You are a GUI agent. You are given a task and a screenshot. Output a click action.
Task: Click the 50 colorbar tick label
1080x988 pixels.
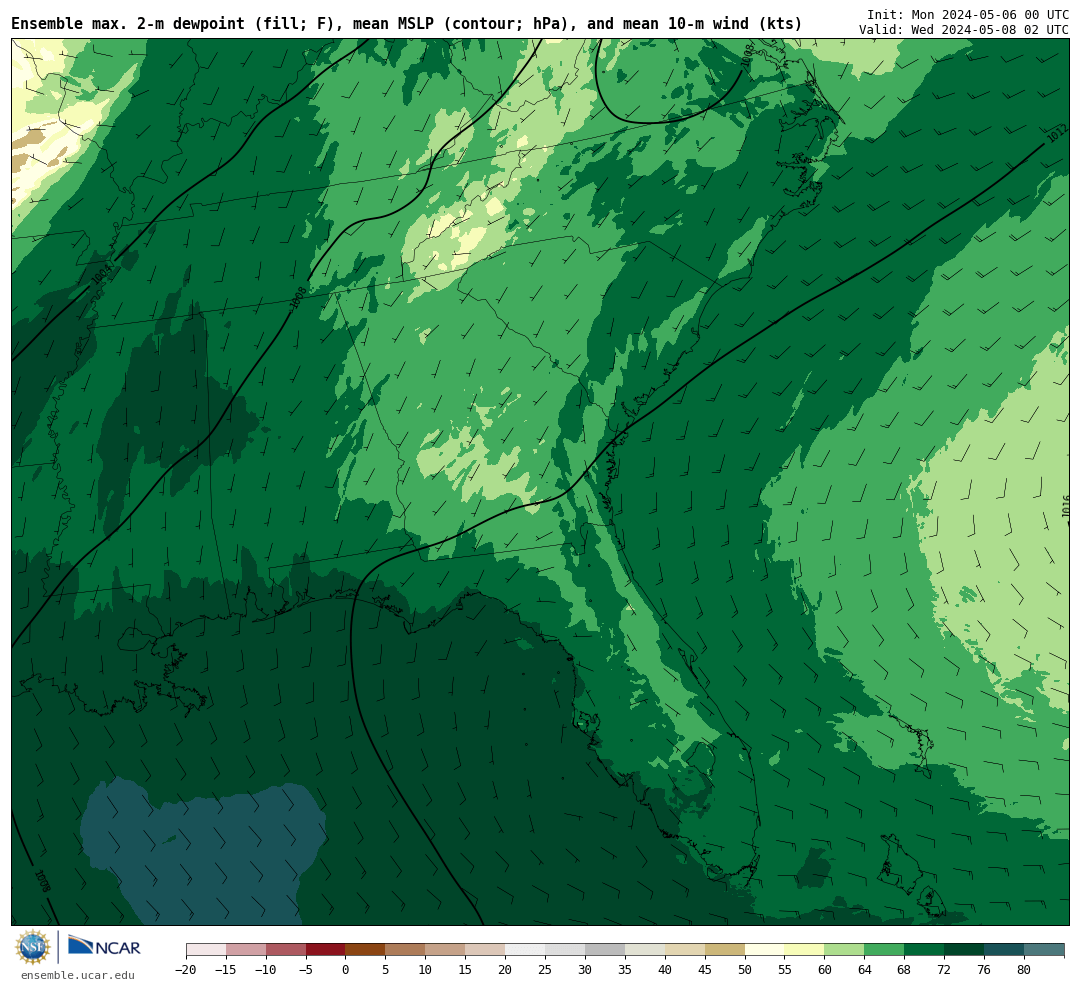coord(745,970)
